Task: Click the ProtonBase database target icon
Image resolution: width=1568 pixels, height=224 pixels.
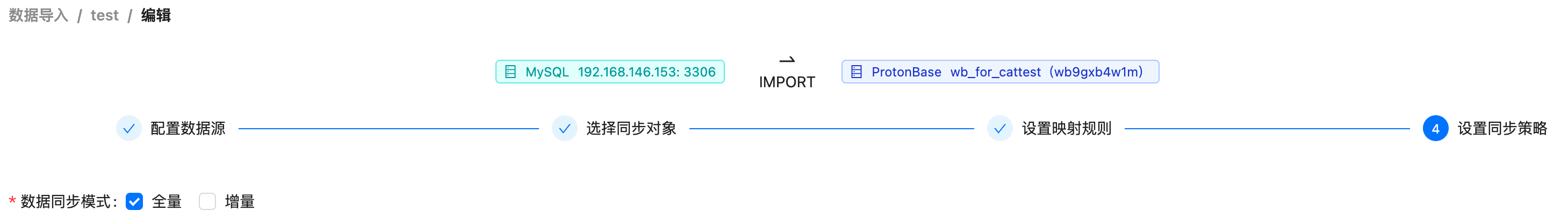Action: click(x=857, y=72)
